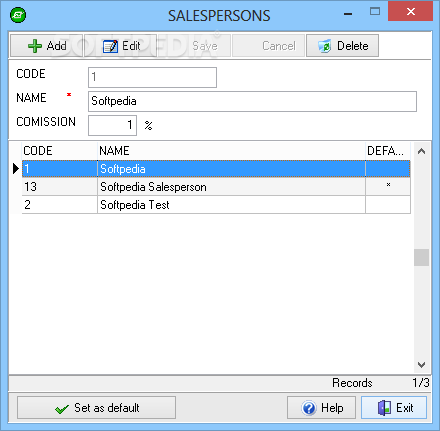This screenshot has width=440, height=431.
Task: Open Help
Action: (321, 407)
